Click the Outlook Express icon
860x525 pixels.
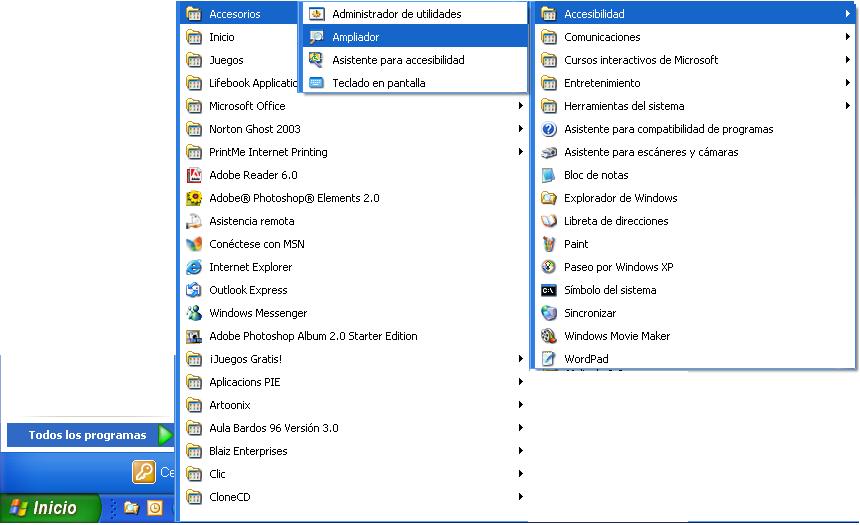pos(194,290)
